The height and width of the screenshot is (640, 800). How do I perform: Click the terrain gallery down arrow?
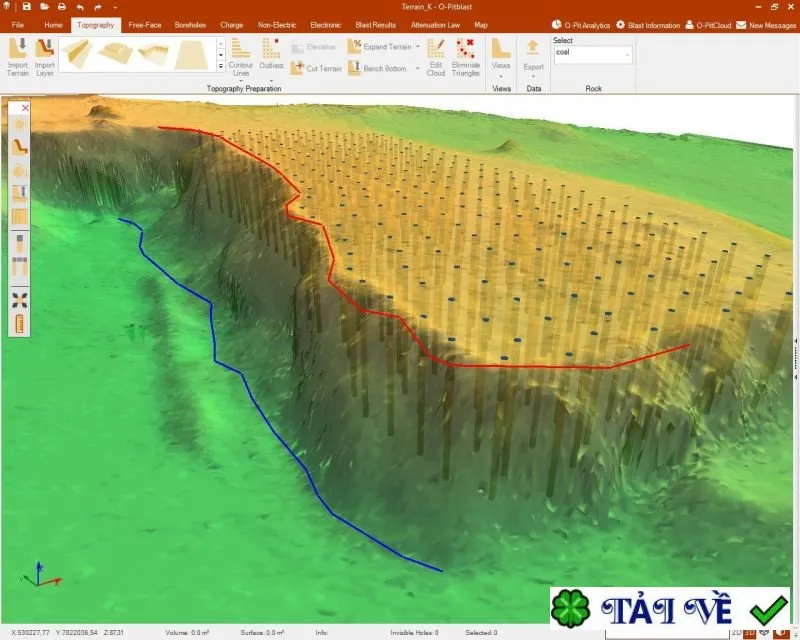pos(221,55)
